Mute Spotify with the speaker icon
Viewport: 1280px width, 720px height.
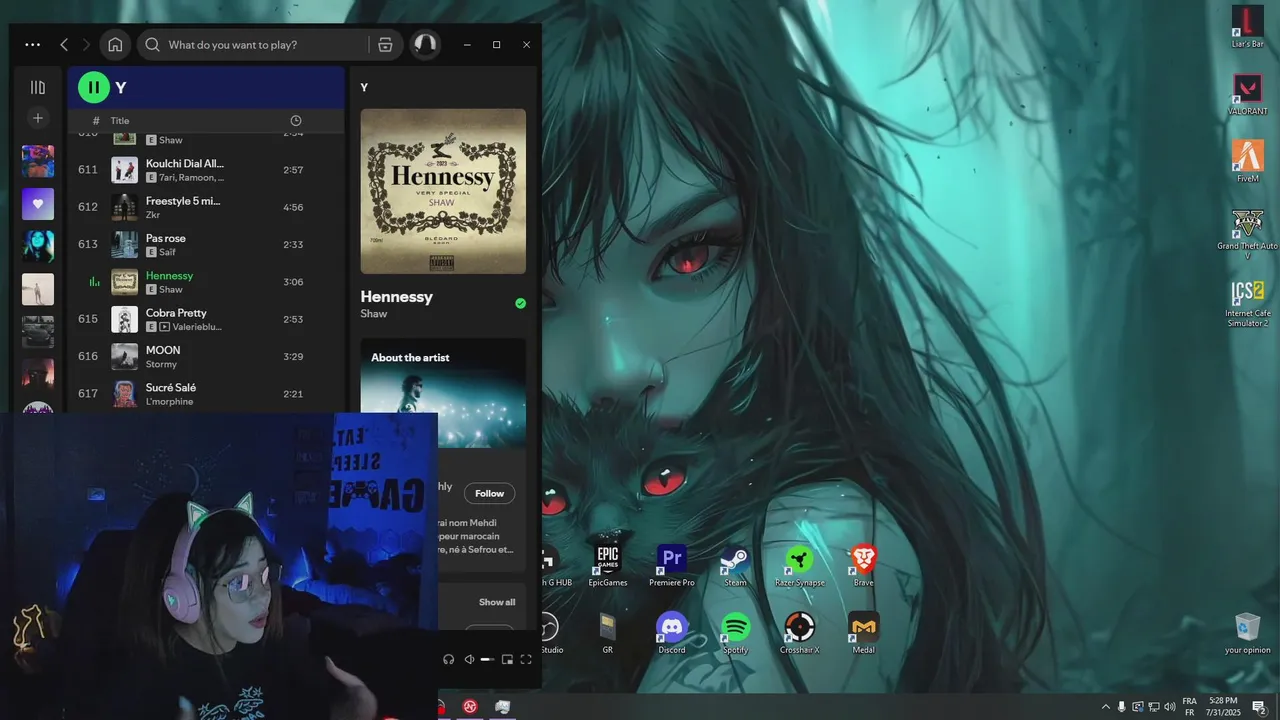click(x=469, y=659)
